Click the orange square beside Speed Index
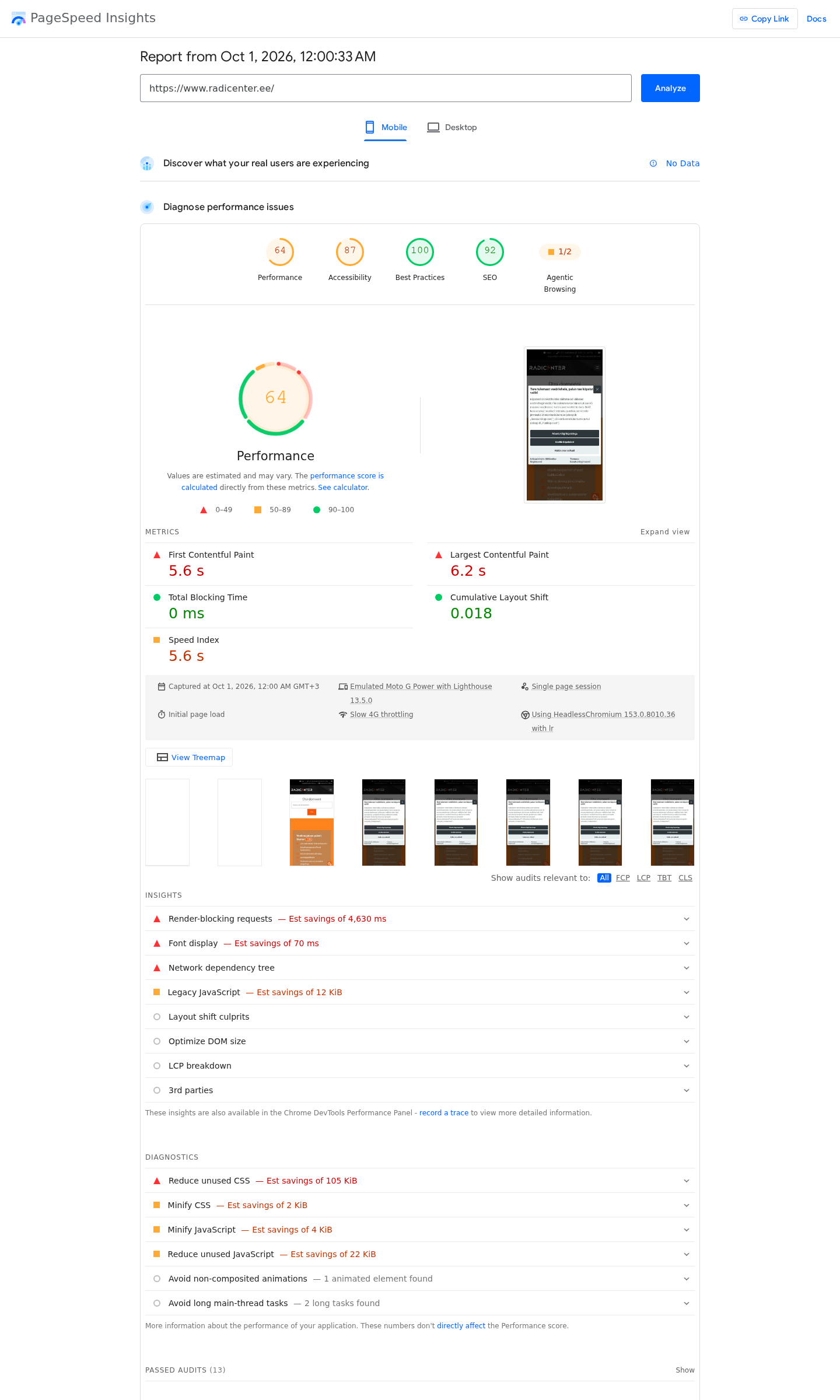Image resolution: width=840 pixels, height=1400 pixels. tap(157, 640)
